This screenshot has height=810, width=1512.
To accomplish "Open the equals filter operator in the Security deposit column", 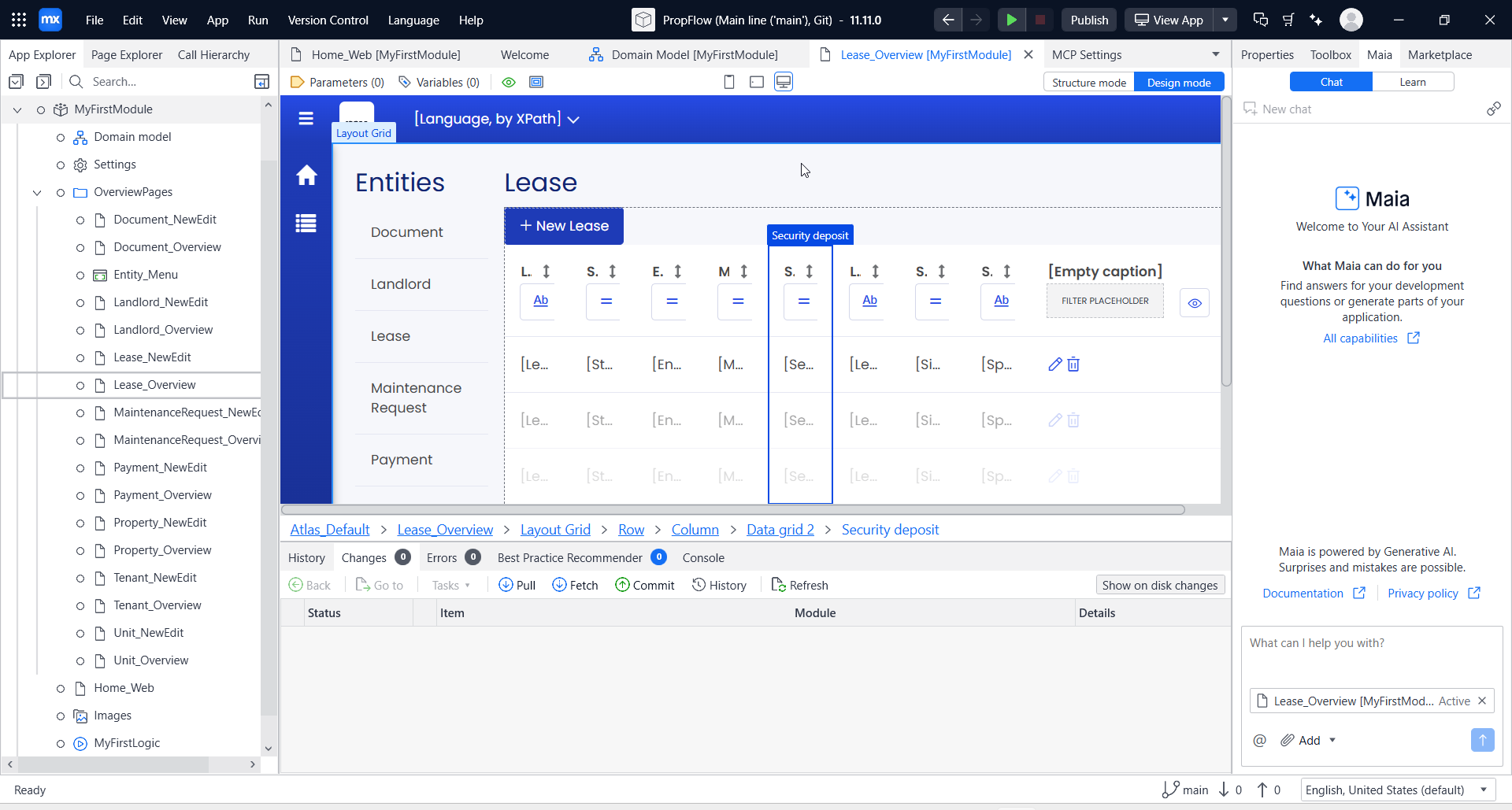I will [x=803, y=301].
